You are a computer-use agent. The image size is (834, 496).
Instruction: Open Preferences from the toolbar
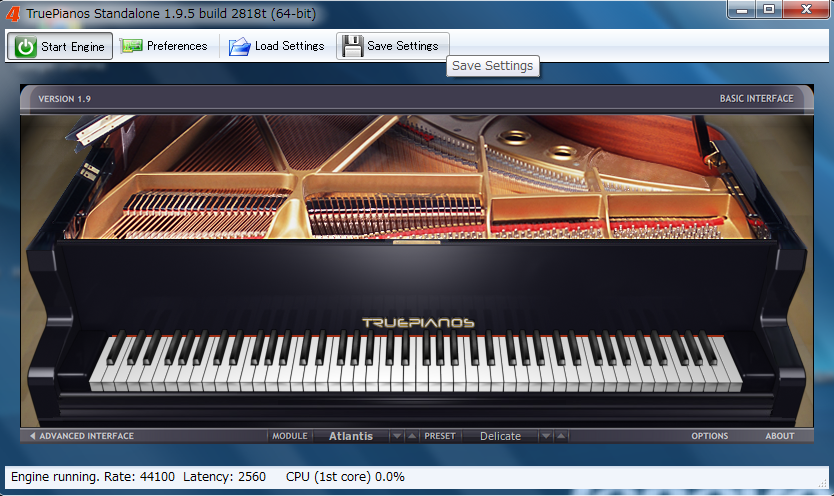[x=164, y=46]
